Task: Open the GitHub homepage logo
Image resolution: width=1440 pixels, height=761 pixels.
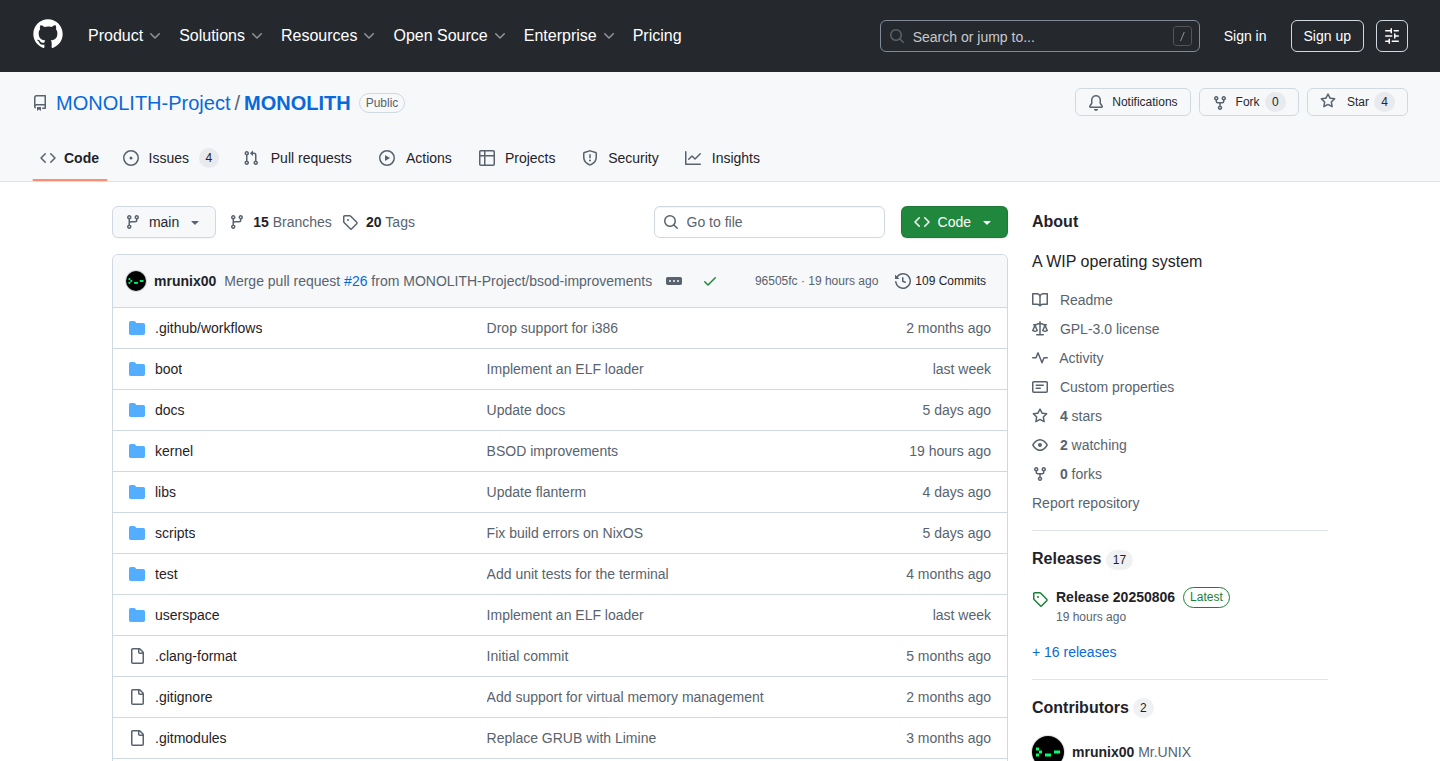Action: [48, 35]
